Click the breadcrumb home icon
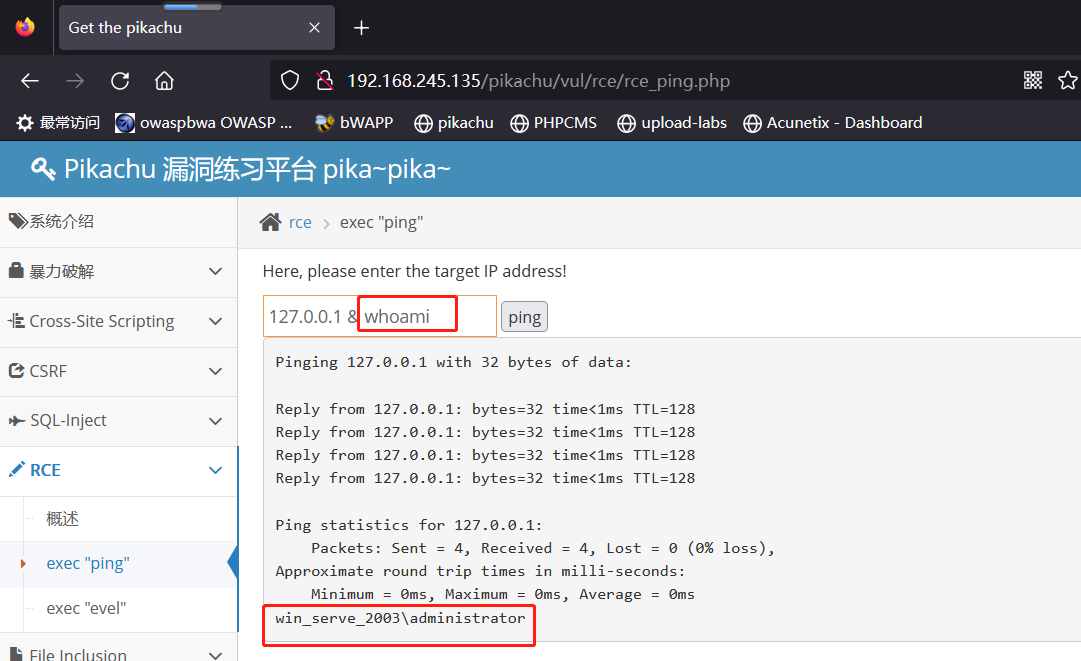 pyautogui.click(x=270, y=222)
